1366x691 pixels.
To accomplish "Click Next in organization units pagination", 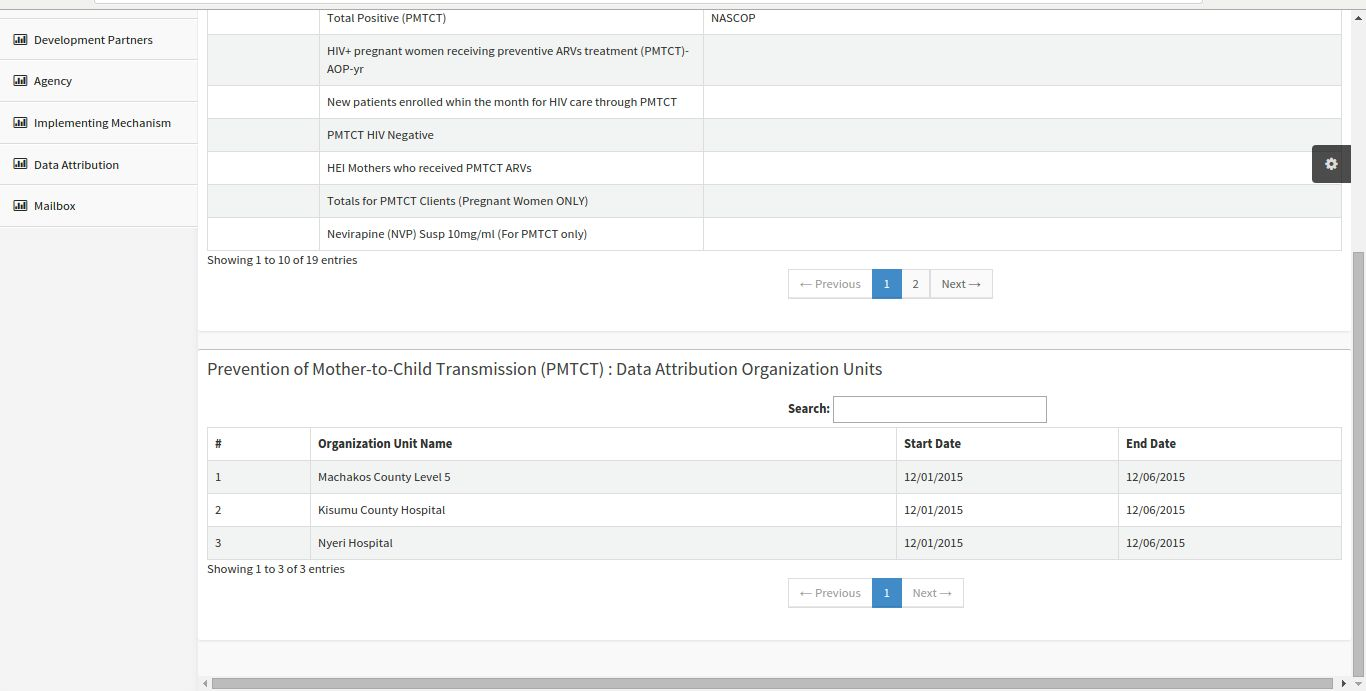I will (x=932, y=593).
